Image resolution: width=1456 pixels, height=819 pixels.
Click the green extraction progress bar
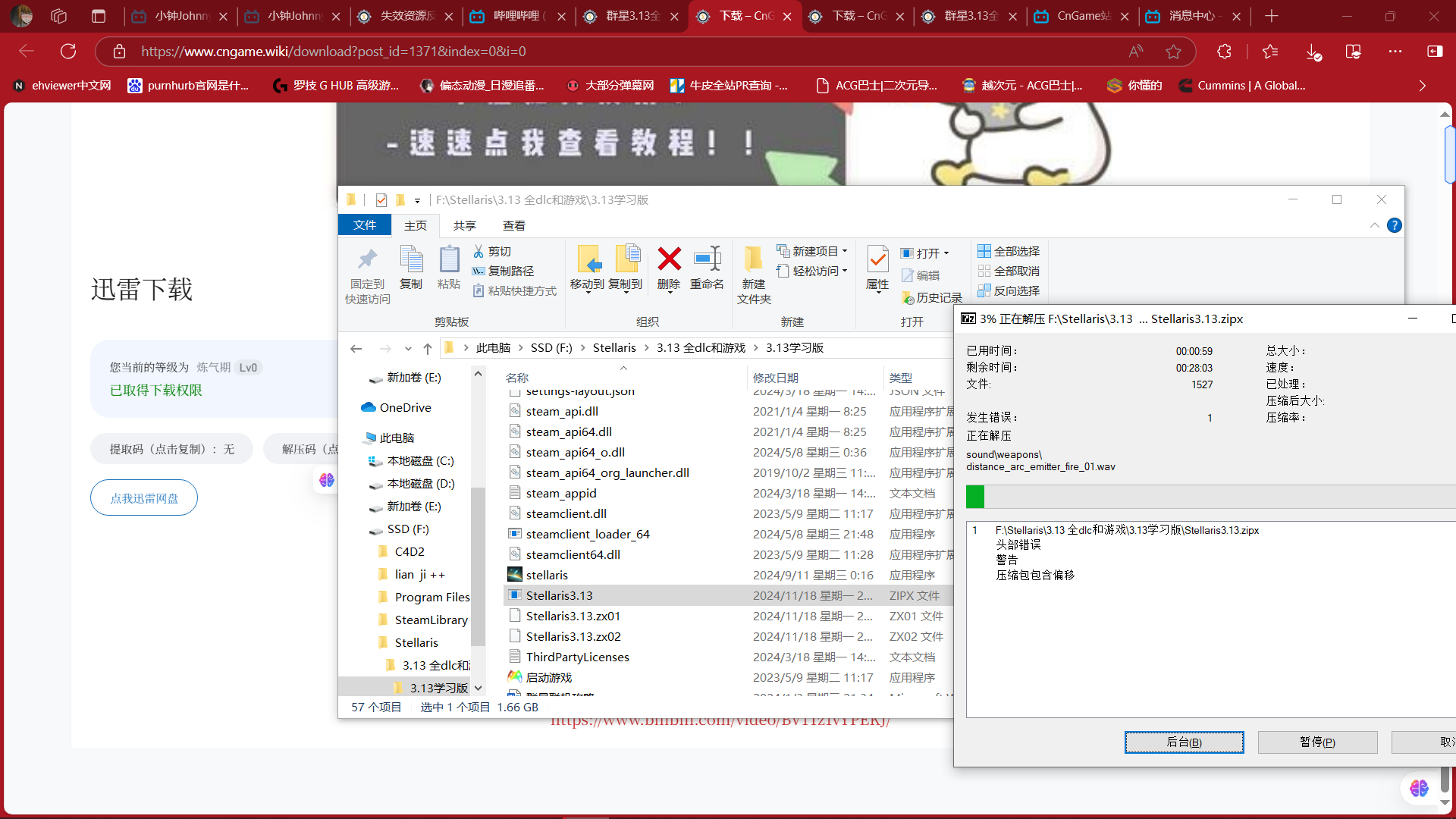point(975,497)
